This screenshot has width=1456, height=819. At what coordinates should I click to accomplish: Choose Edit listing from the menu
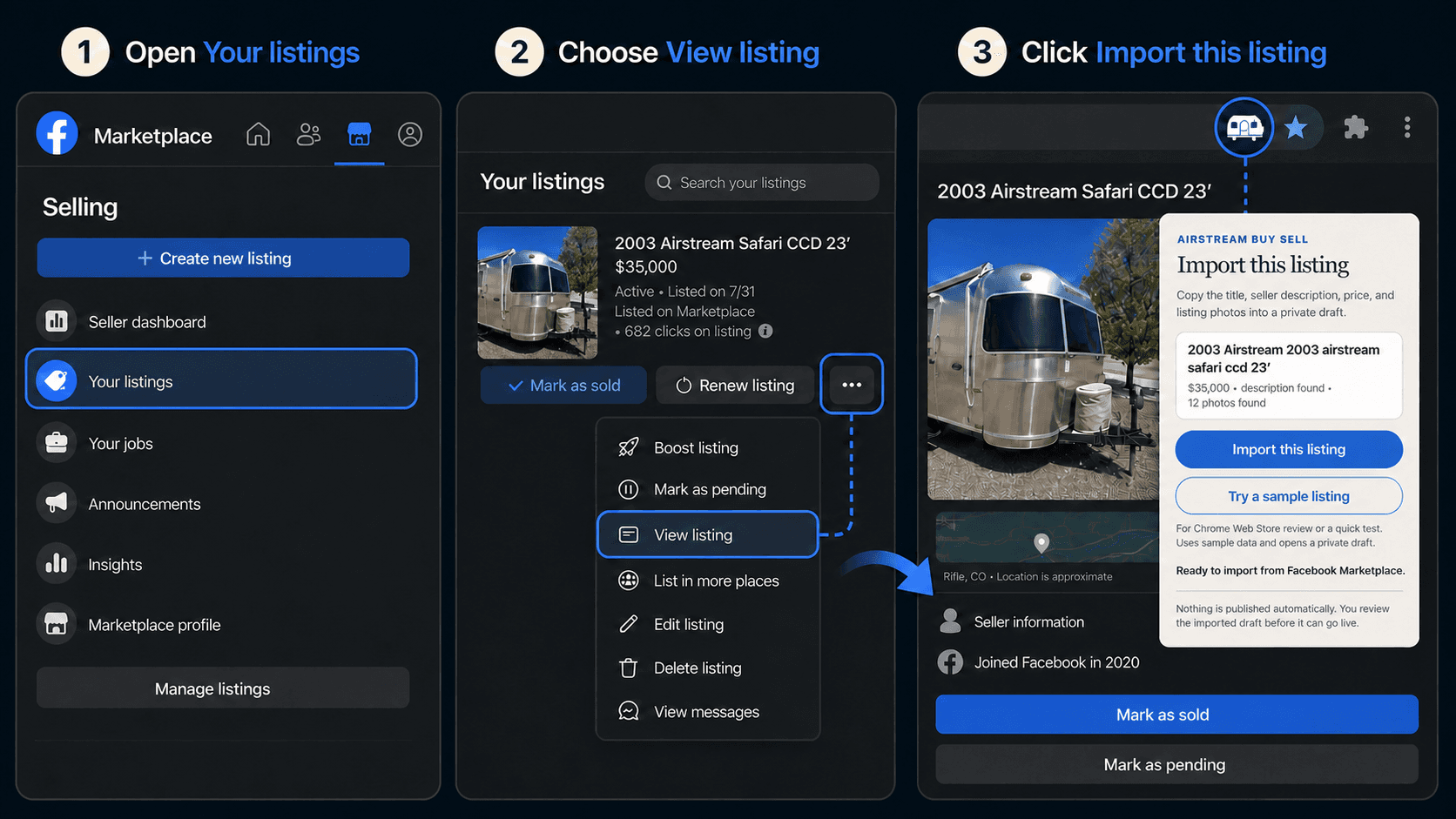tap(708, 624)
